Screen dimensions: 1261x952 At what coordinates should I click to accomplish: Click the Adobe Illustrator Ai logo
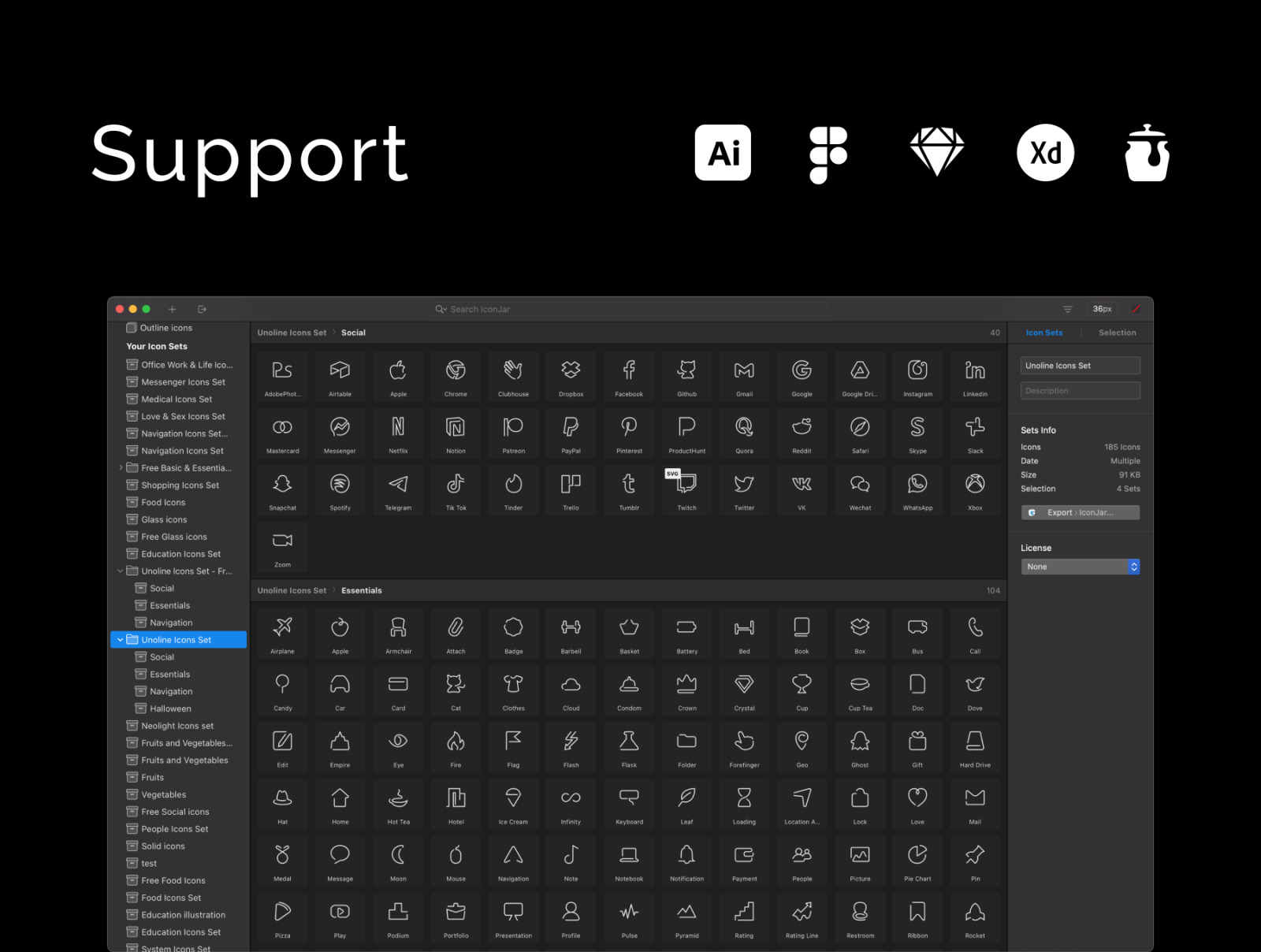pos(723,153)
